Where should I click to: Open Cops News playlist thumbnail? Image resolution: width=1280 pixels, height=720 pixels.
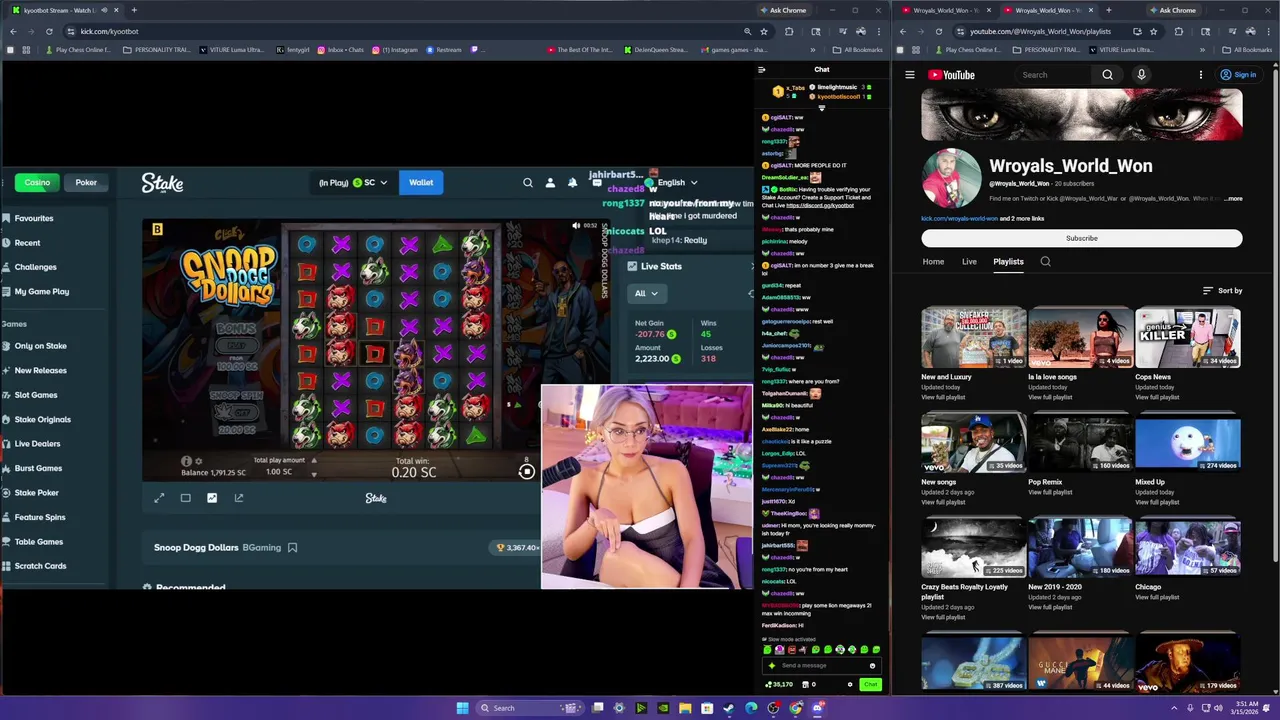pos(1188,338)
